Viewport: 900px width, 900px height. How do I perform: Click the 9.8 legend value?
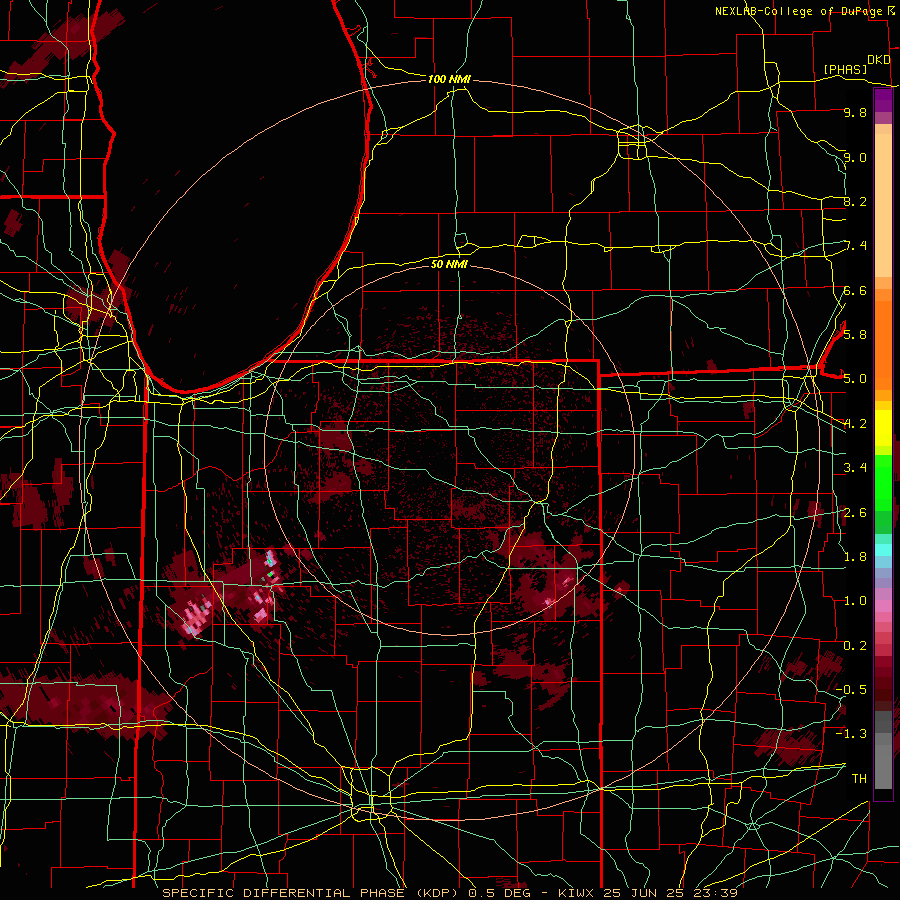855,112
